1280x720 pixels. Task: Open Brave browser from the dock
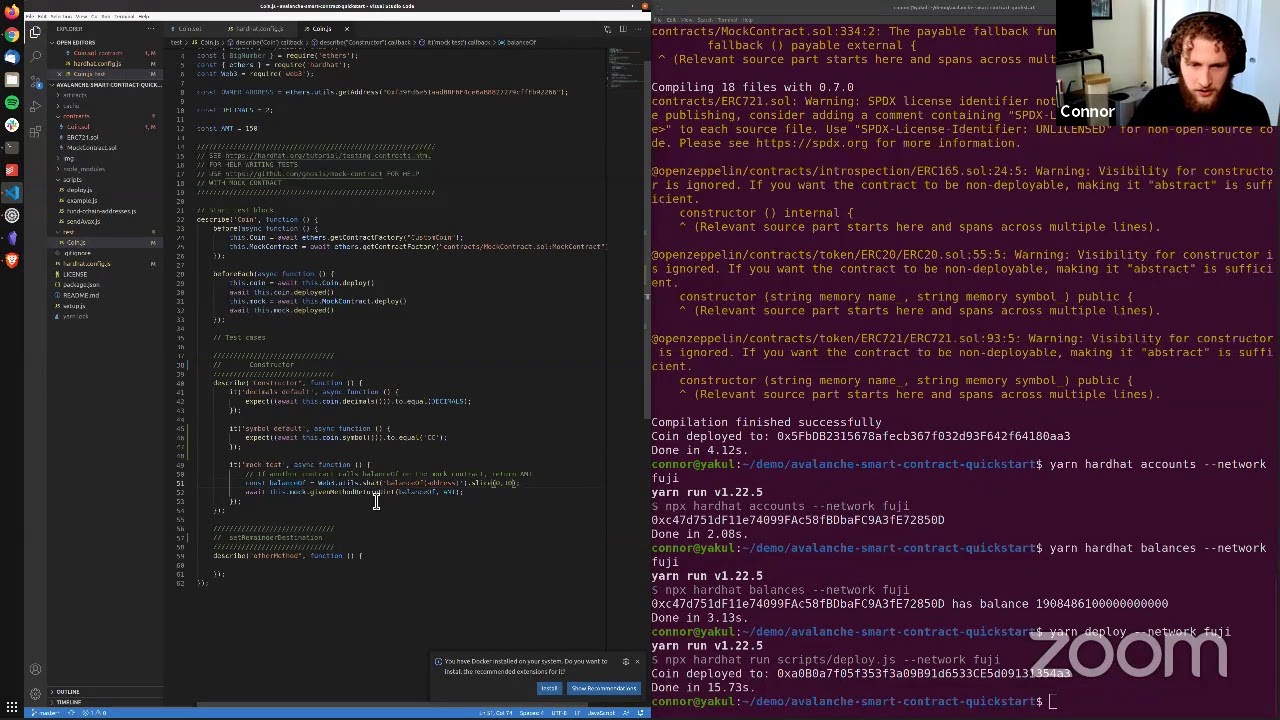11,260
